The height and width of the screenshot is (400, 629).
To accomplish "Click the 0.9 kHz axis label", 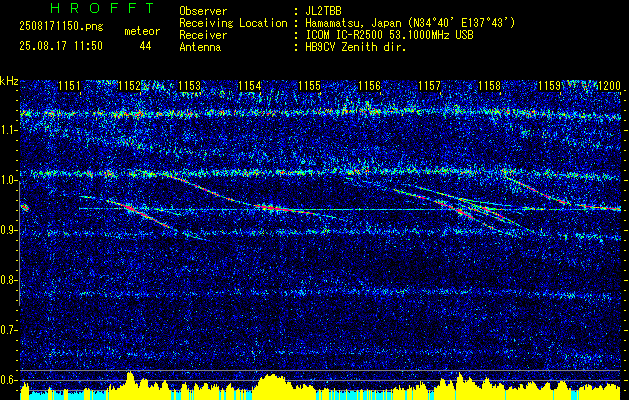I will click(x=8, y=230).
